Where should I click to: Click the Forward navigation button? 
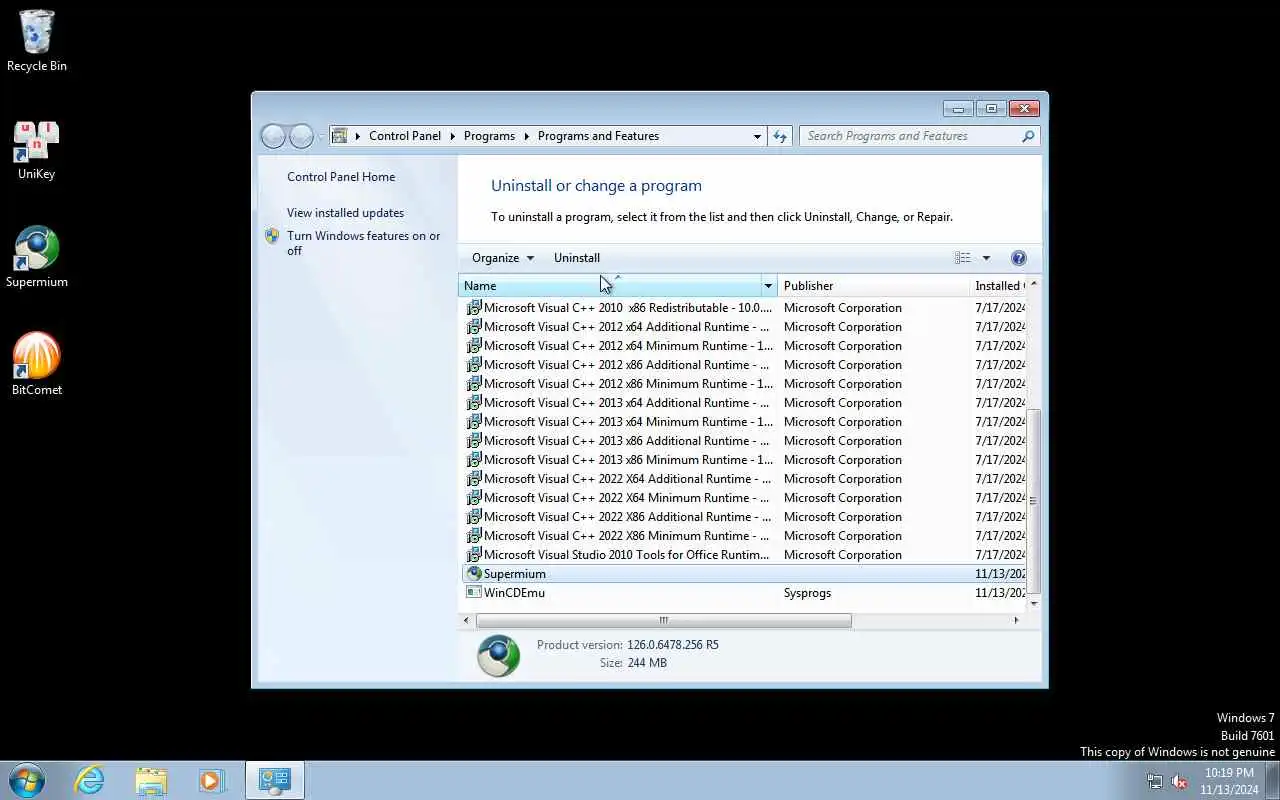(x=301, y=136)
